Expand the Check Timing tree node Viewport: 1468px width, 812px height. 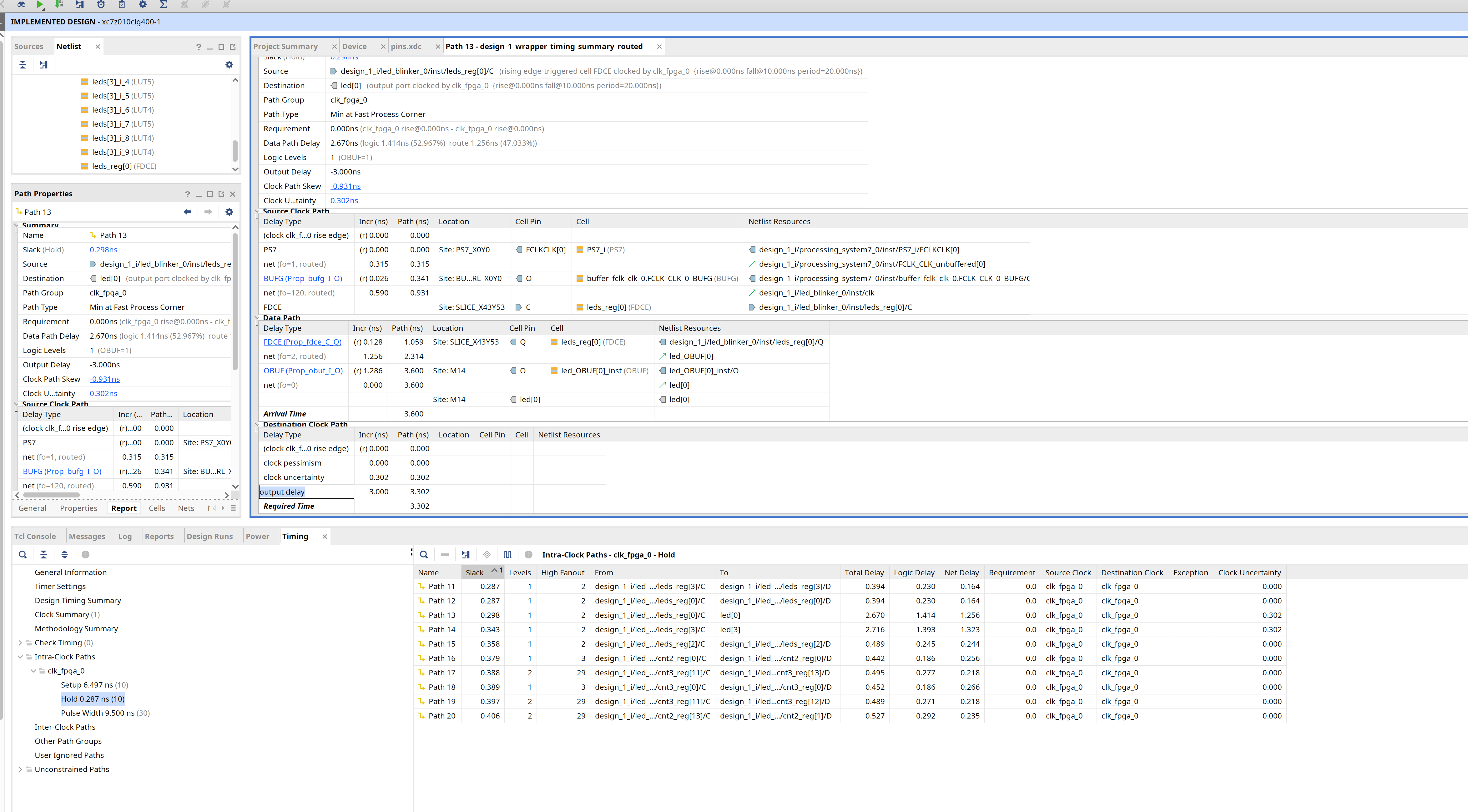(21, 643)
